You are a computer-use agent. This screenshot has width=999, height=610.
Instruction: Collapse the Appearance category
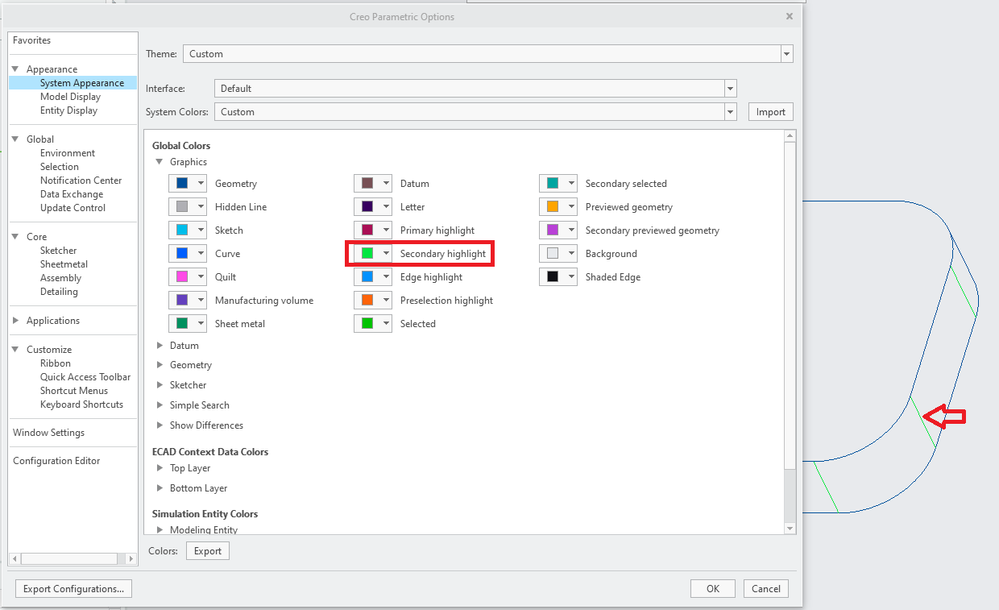(x=15, y=69)
